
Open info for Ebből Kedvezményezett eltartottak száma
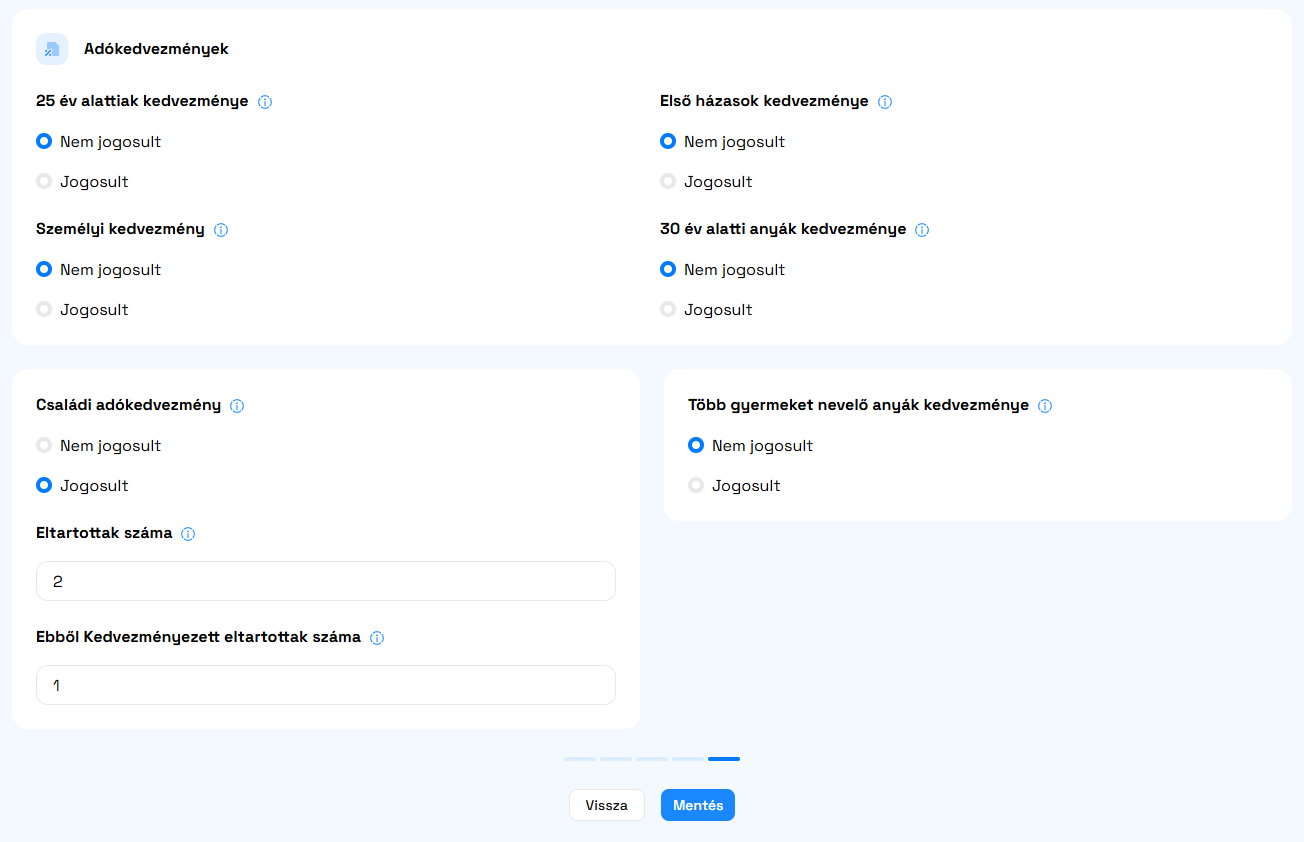(377, 638)
